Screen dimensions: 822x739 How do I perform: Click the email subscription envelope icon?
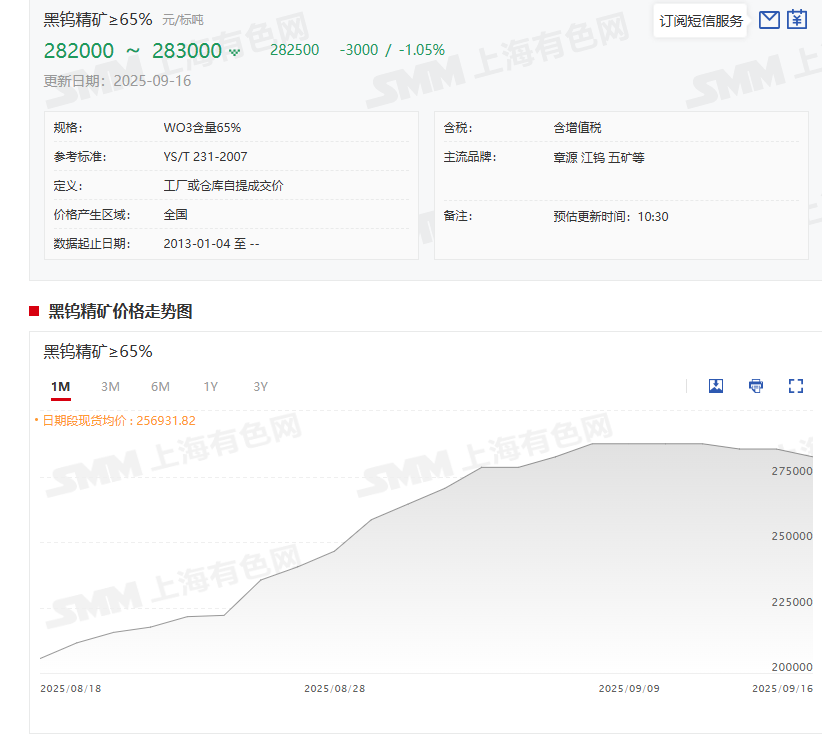pyautogui.click(x=769, y=20)
